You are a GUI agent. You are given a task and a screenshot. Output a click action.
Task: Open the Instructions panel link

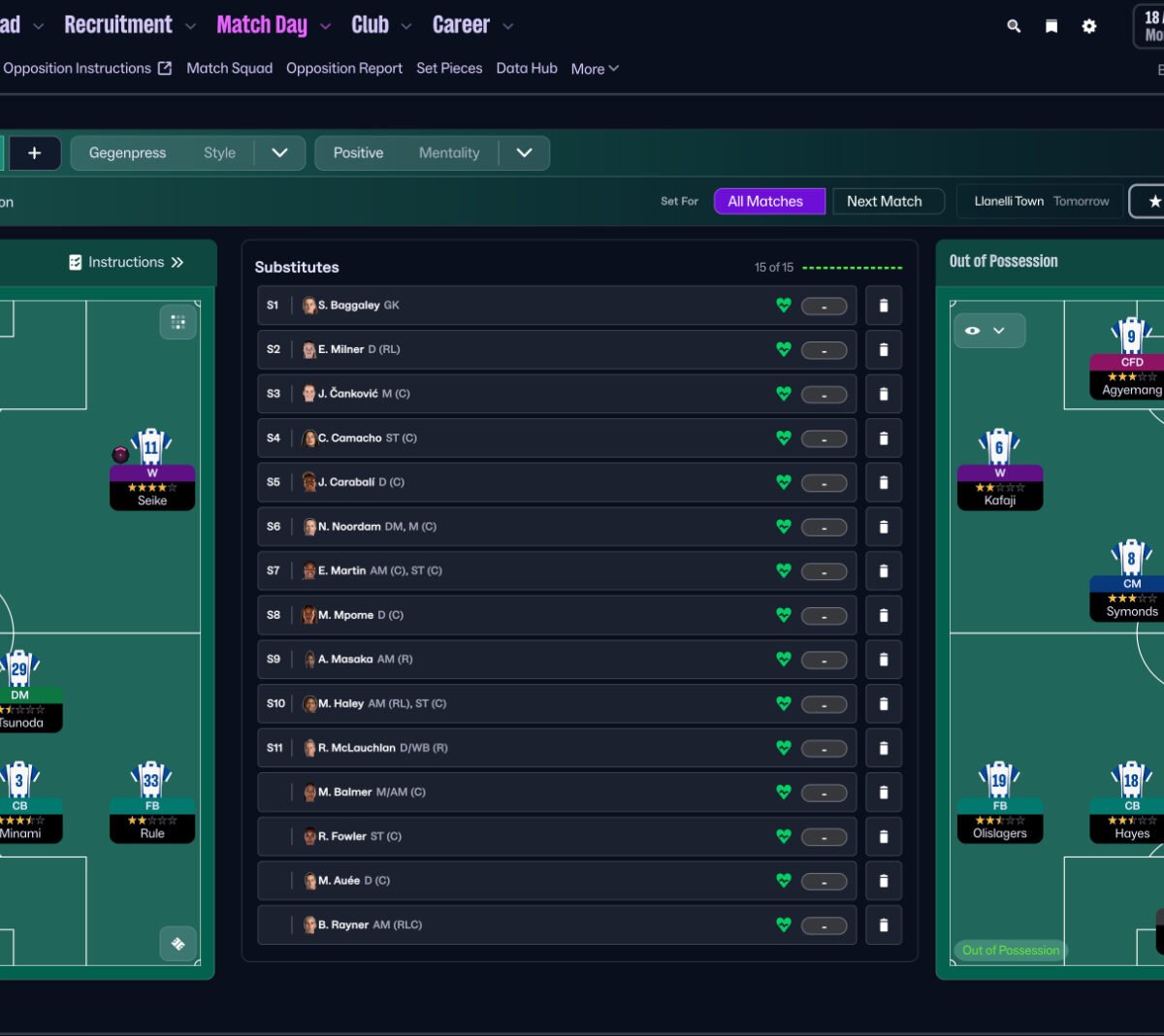pyautogui.click(x=126, y=263)
